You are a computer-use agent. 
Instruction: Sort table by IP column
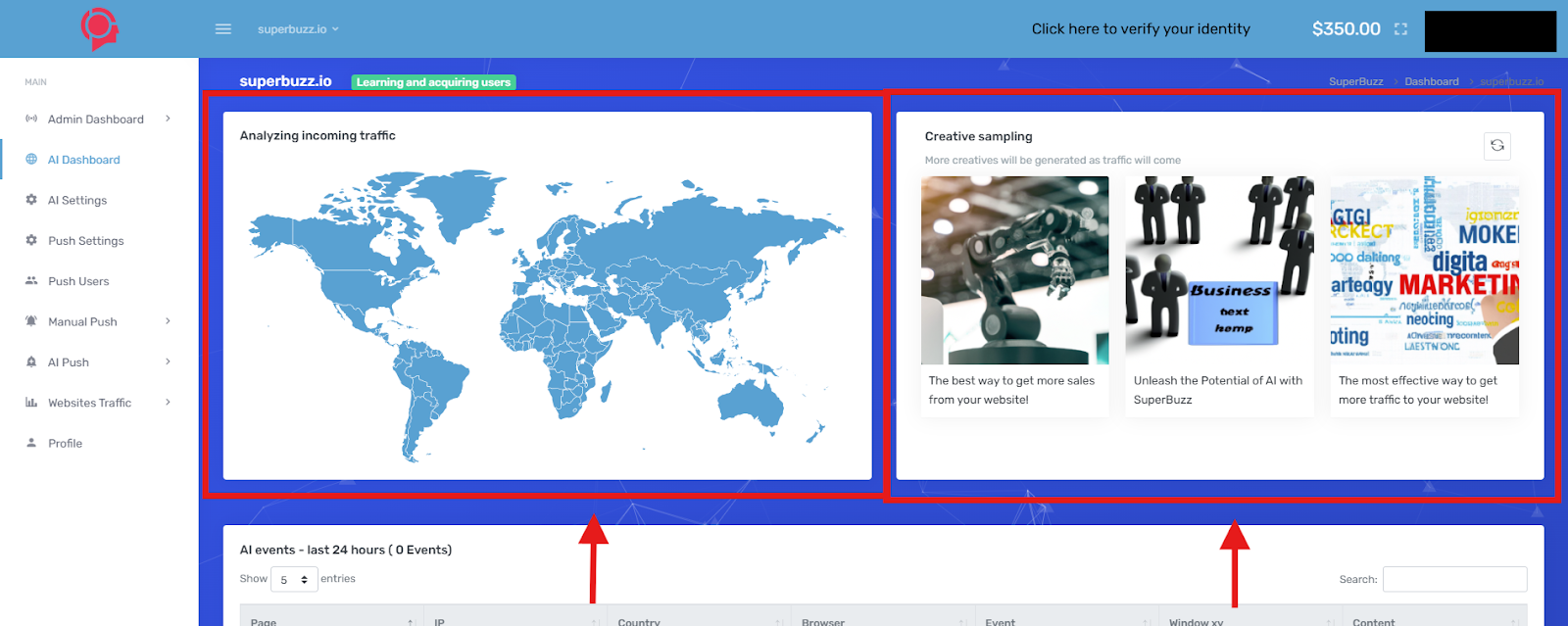[x=515, y=616]
